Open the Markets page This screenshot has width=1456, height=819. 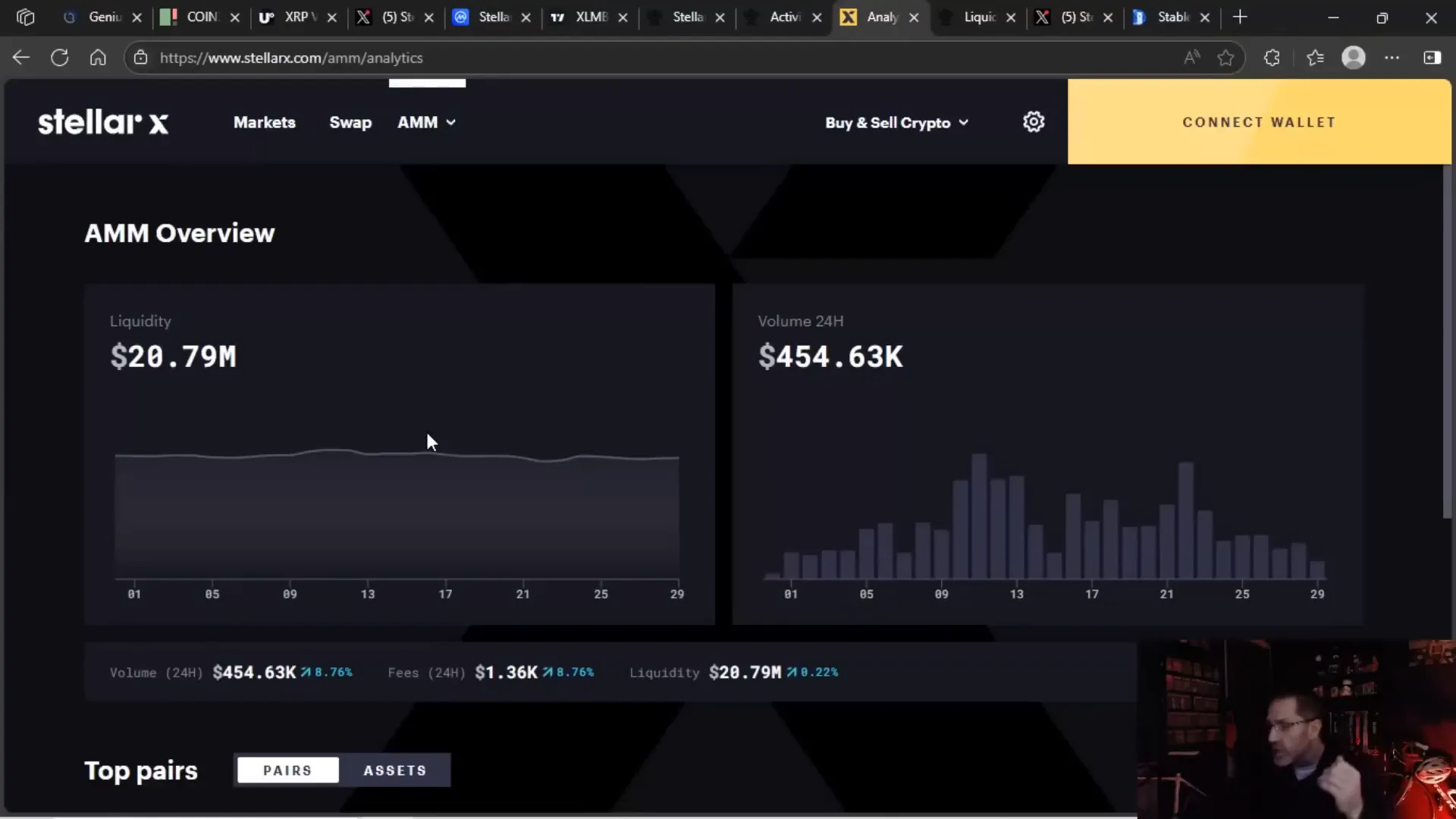click(x=264, y=122)
